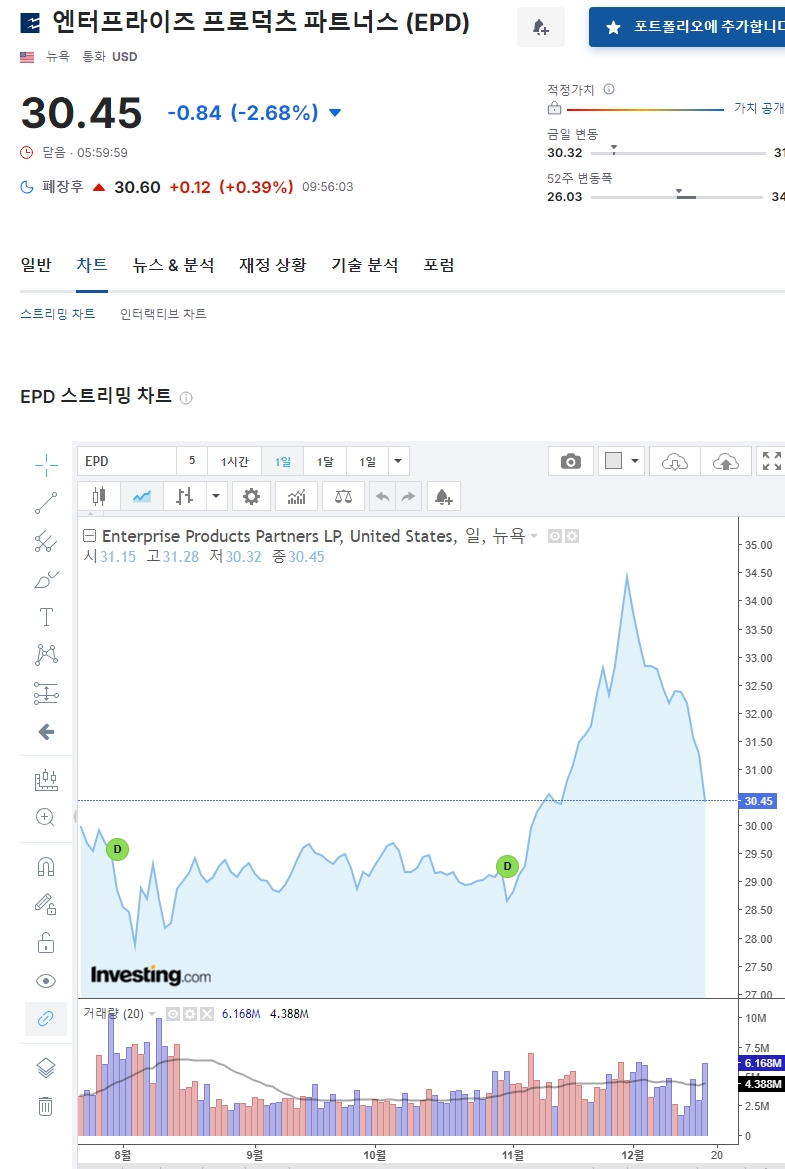Toggle stay in drawing mode pencil-lock icon
This screenshot has width=785, height=1169.
pyautogui.click(x=46, y=905)
